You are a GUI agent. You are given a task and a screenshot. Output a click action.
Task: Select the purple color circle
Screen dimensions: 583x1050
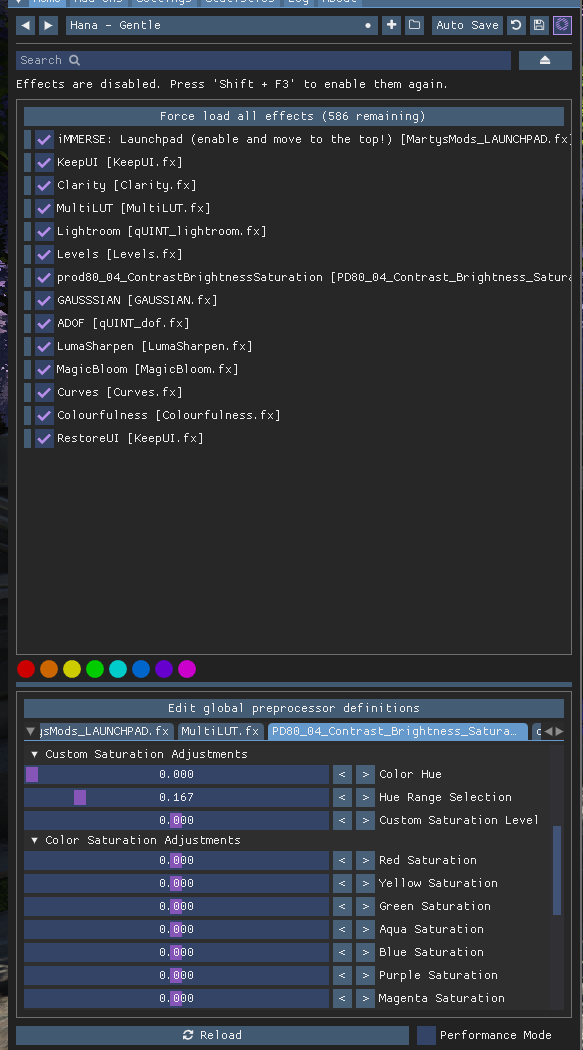(164, 669)
